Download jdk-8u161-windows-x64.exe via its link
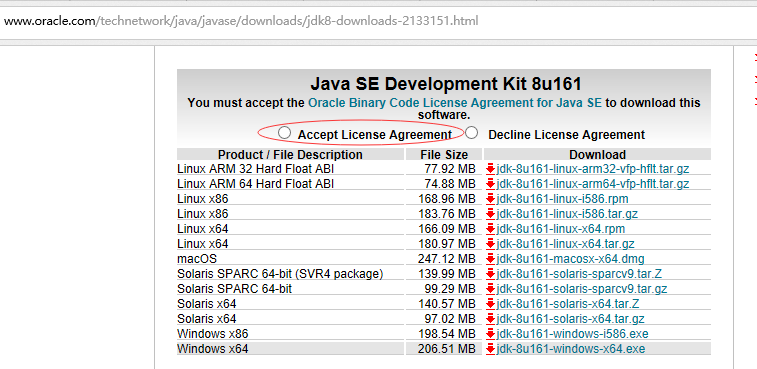The image size is (757, 369). tap(571, 349)
